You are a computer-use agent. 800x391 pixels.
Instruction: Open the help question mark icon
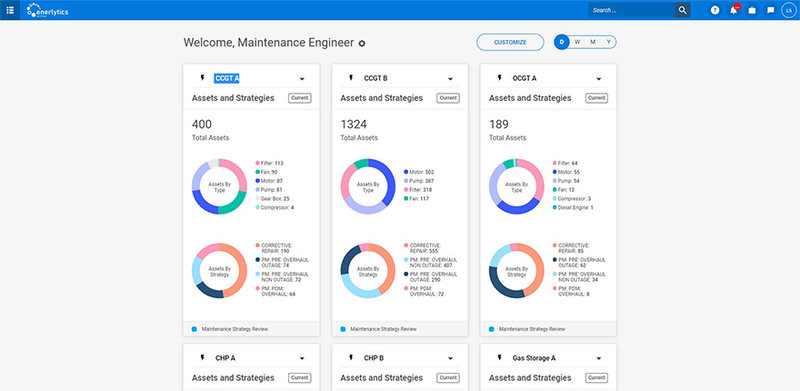click(715, 10)
